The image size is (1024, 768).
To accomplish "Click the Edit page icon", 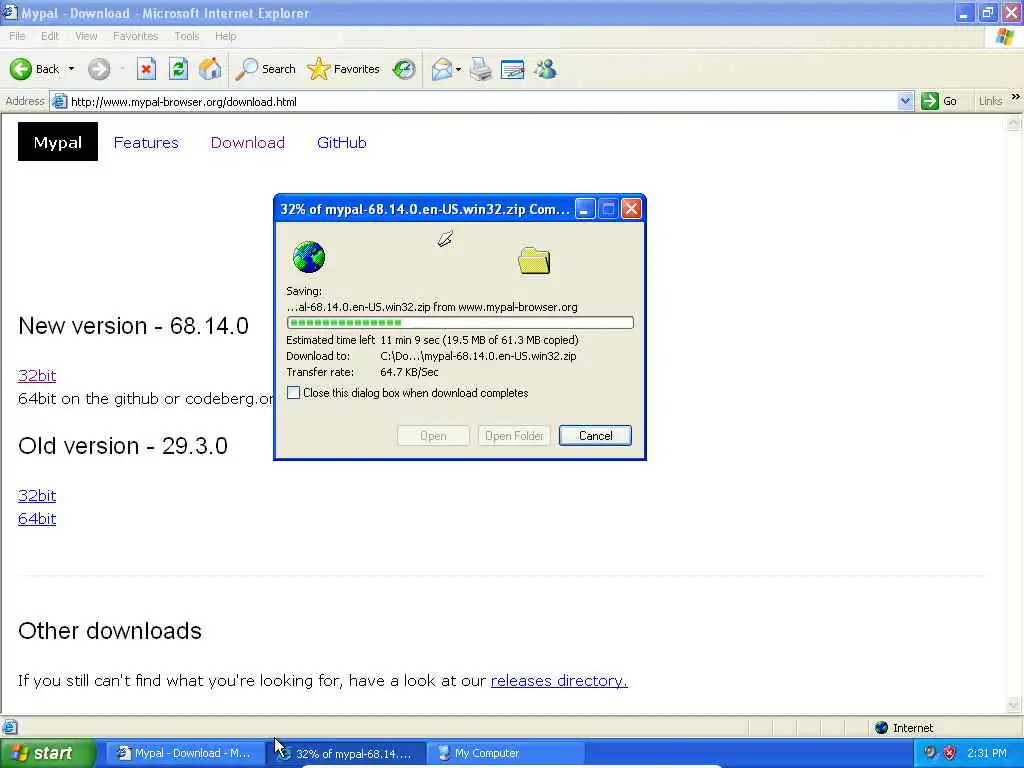I will click(x=513, y=69).
